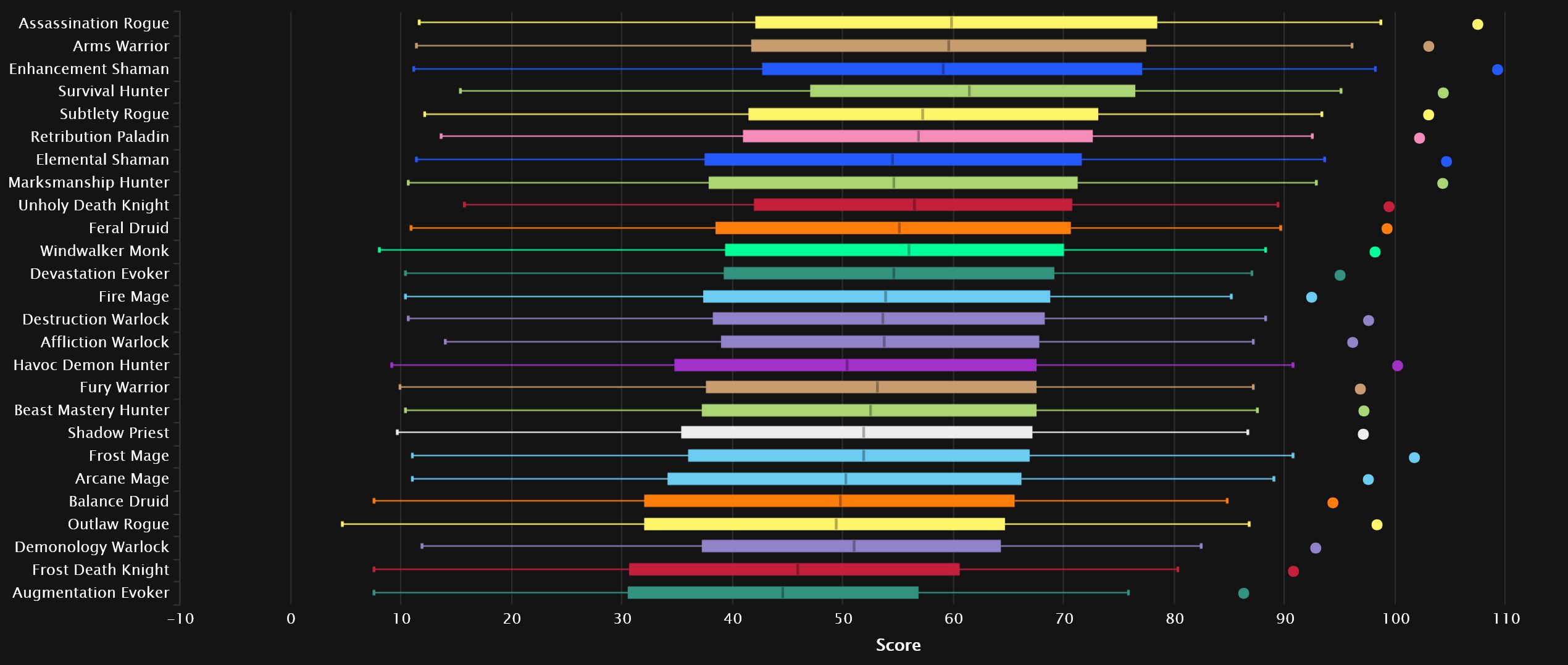Select the Frost Death Knight outlier dot

pos(1293,571)
